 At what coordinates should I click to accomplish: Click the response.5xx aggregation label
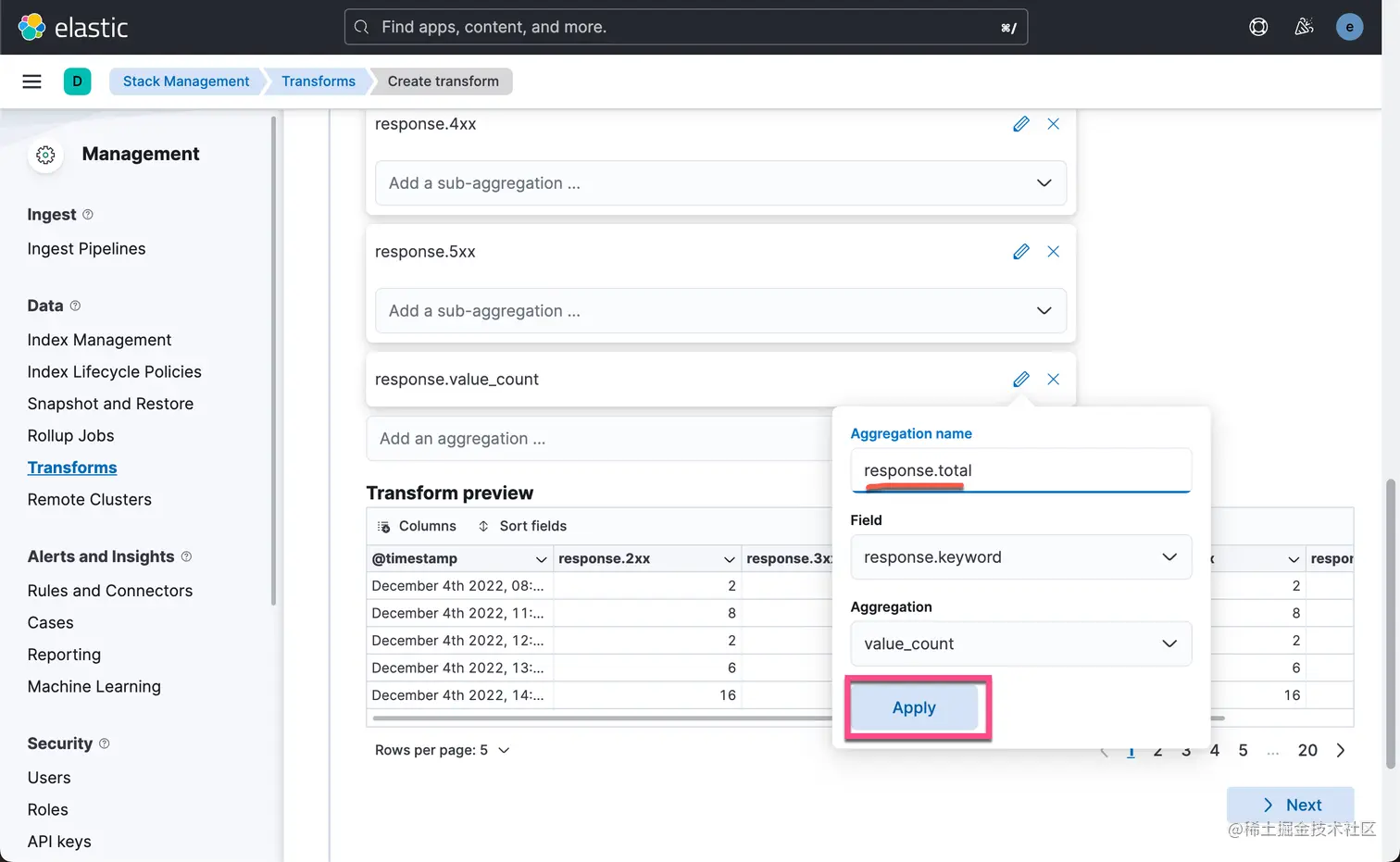(x=425, y=252)
